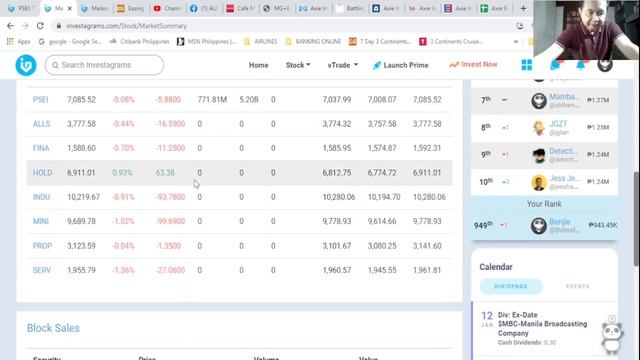The width and height of the screenshot is (640, 360).
Task: Go to Home in the navigation
Action: pyautogui.click(x=258, y=65)
